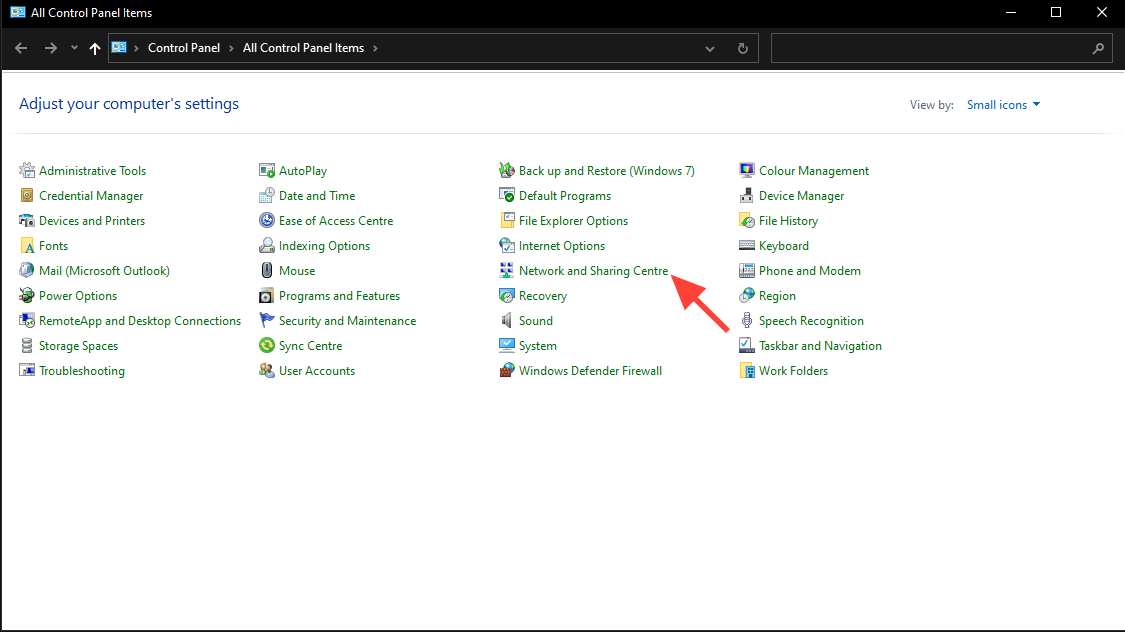Go up one level with Up arrow
The height and width of the screenshot is (632, 1125).
[95, 48]
